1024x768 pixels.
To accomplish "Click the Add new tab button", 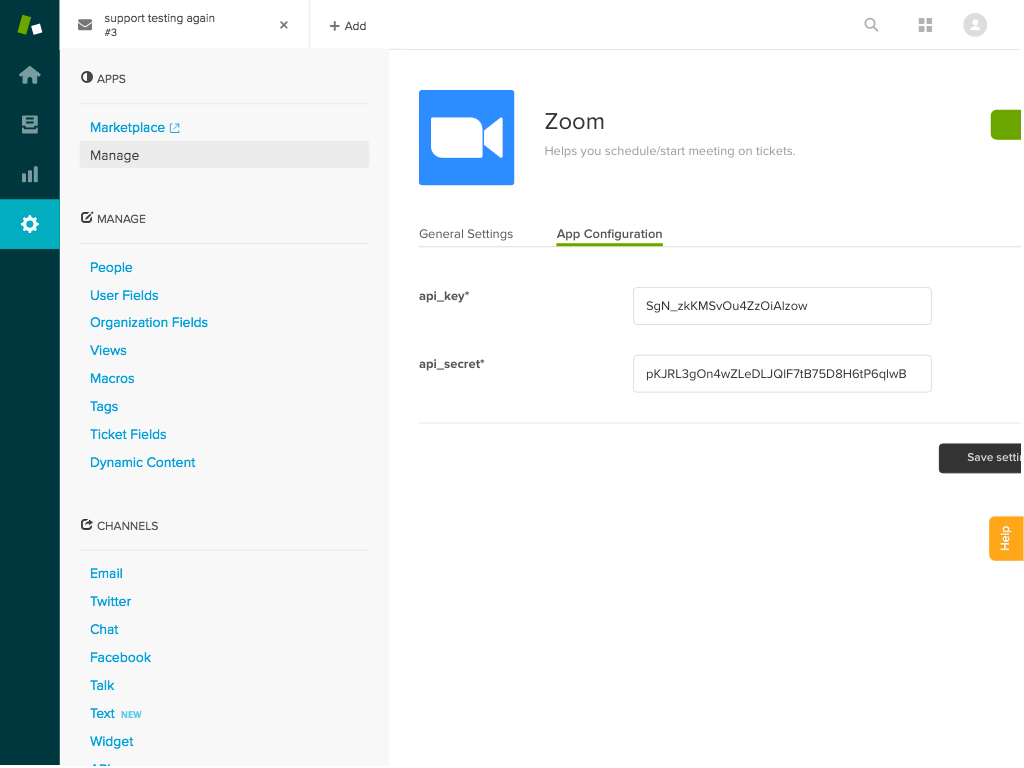I will (348, 26).
